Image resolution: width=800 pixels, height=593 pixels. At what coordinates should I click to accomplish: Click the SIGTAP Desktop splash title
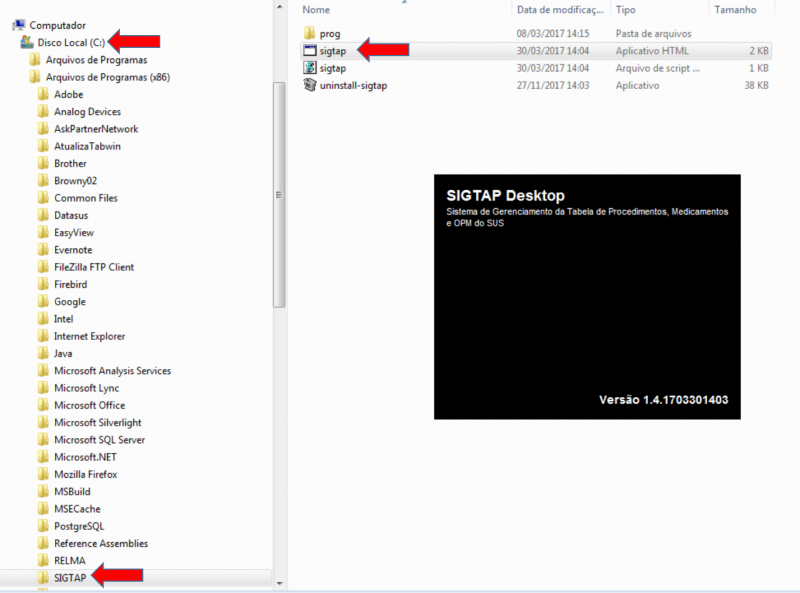click(505, 195)
